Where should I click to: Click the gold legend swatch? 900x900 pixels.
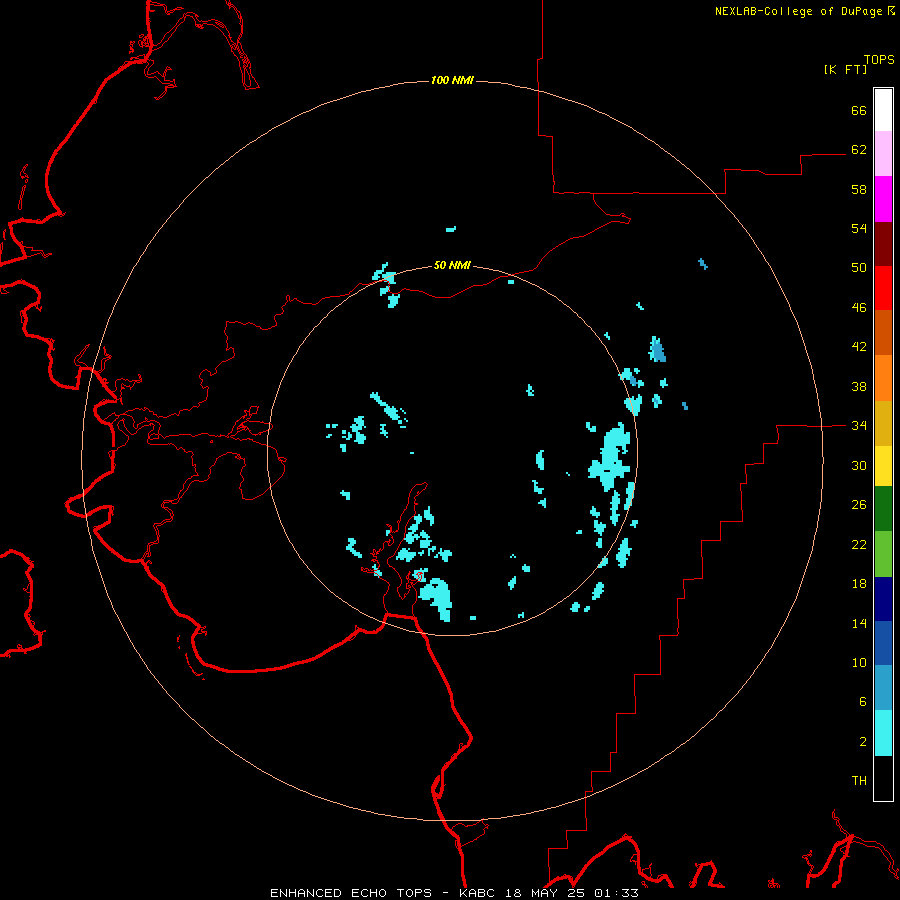[x=883, y=423]
